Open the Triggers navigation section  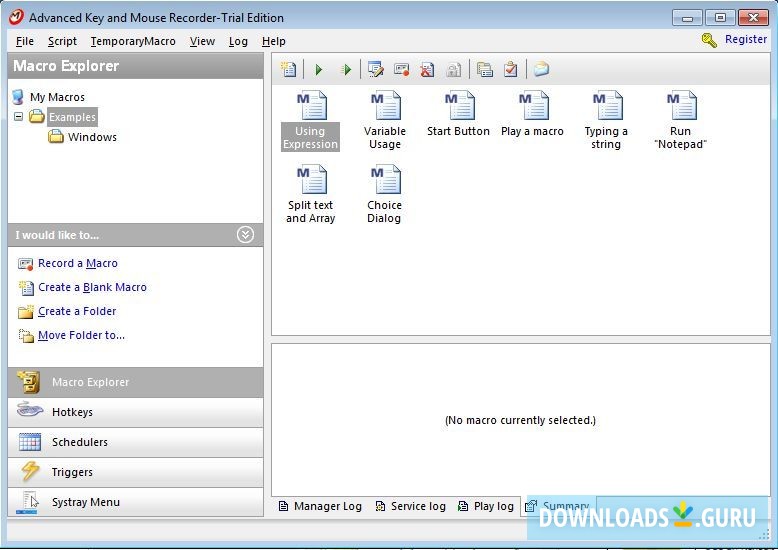tap(135, 472)
